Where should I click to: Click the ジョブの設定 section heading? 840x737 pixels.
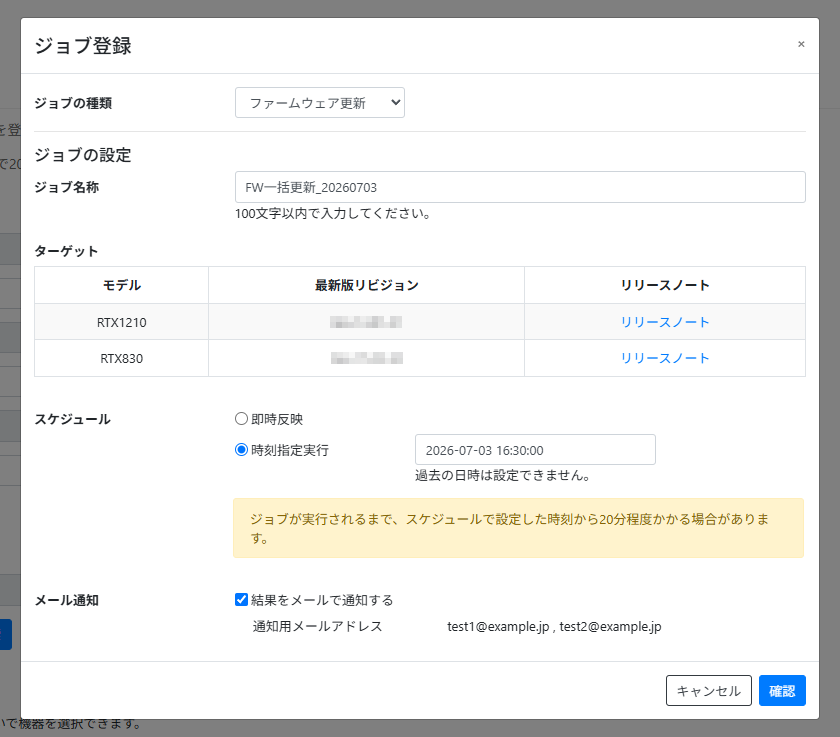[83, 155]
